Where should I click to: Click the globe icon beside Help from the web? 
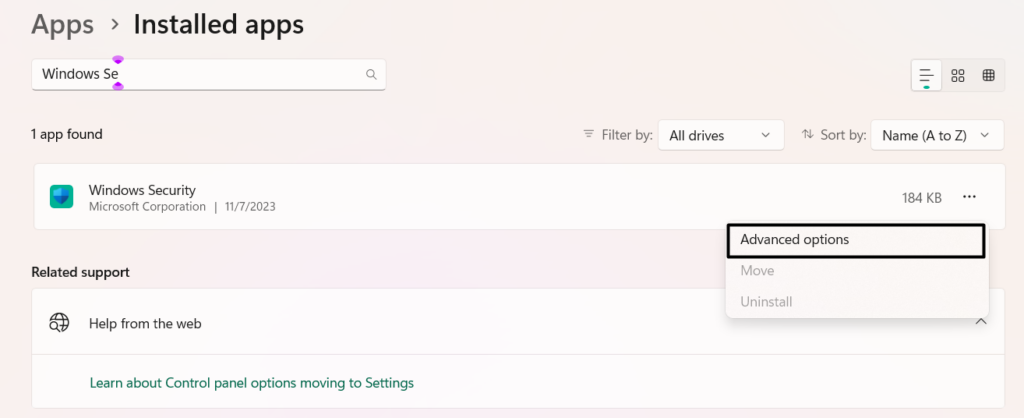tap(60, 323)
